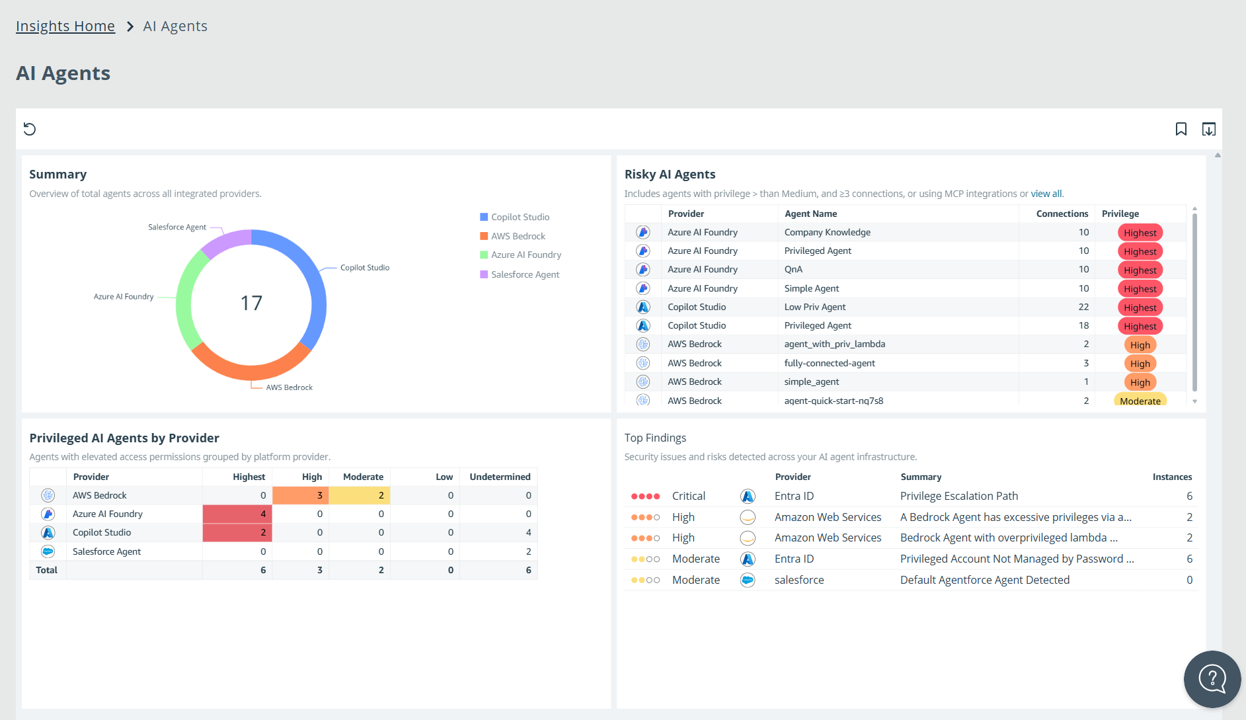The image size is (1246, 720).
Task: Click the download export icon
Action: [1209, 129]
